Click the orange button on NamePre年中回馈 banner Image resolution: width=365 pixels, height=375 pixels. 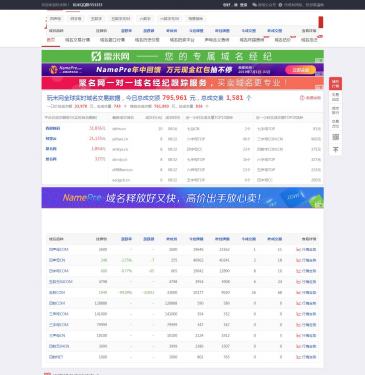[x=300, y=70]
